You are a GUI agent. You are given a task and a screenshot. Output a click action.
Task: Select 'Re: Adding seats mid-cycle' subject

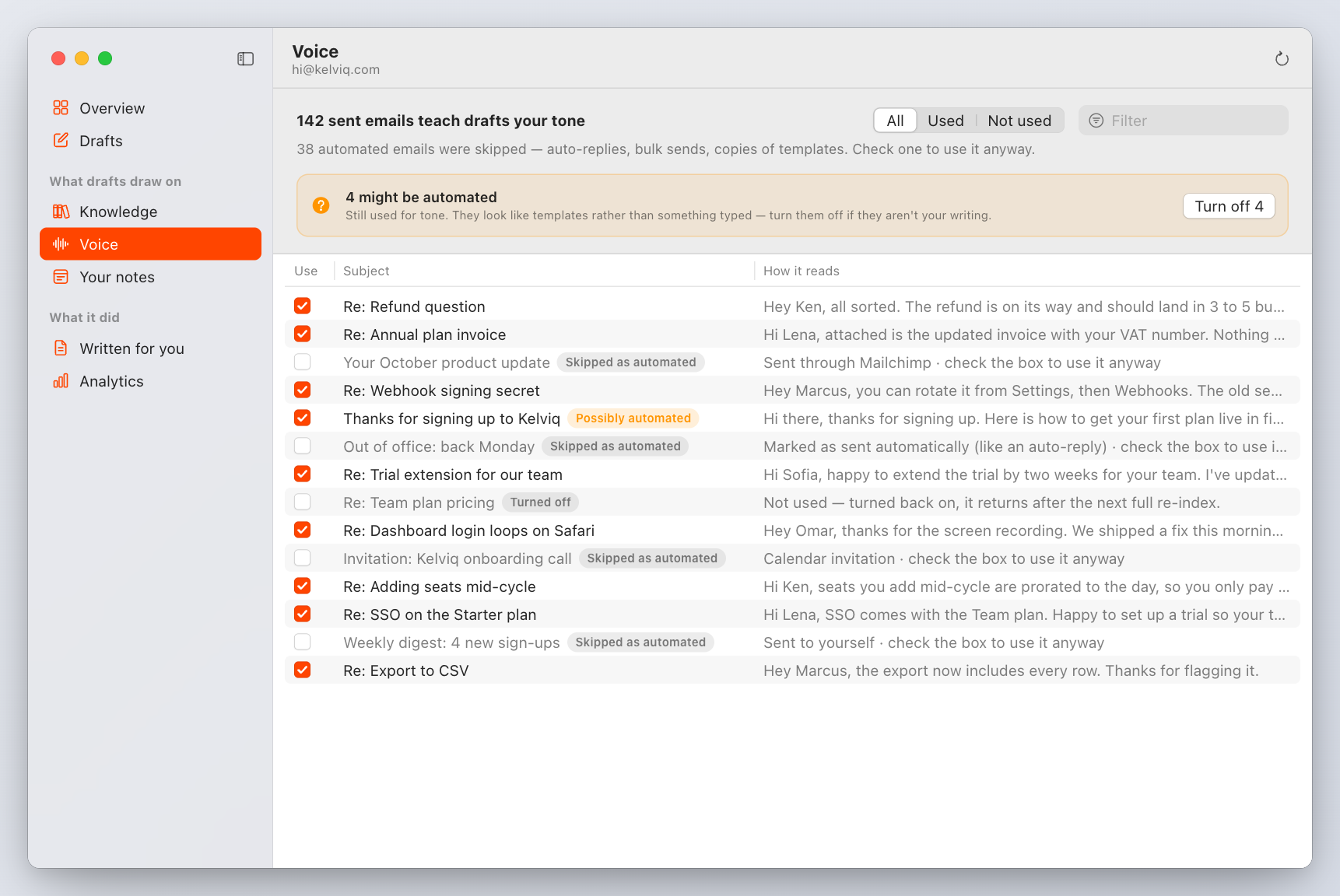click(440, 586)
